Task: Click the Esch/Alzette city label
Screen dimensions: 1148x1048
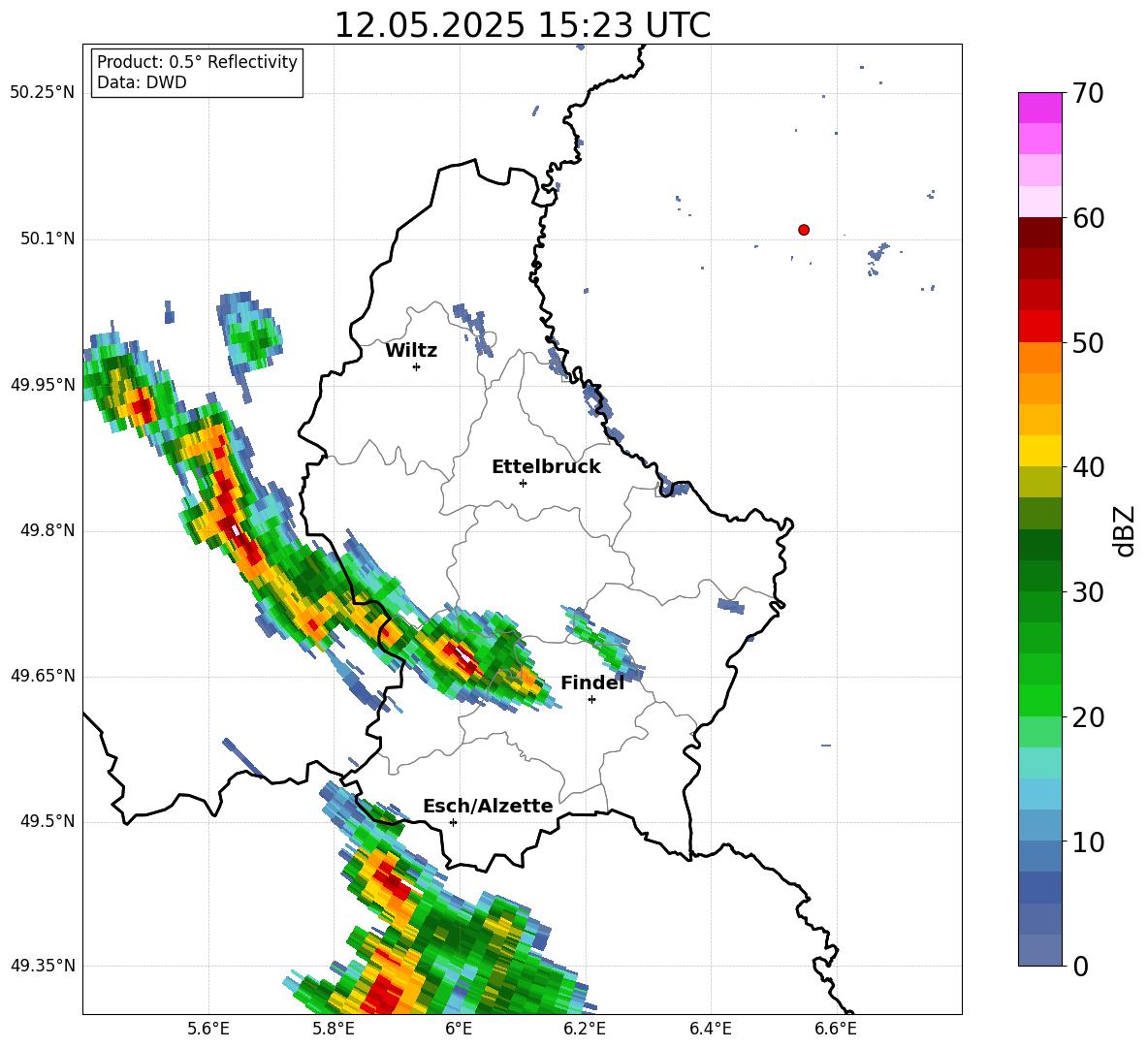Action: point(488,807)
